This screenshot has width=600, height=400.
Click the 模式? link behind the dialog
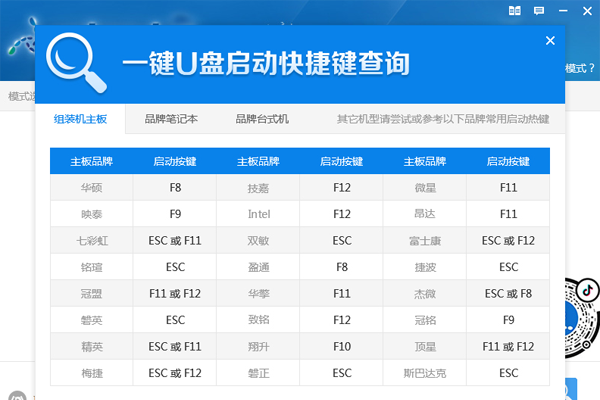(580, 69)
